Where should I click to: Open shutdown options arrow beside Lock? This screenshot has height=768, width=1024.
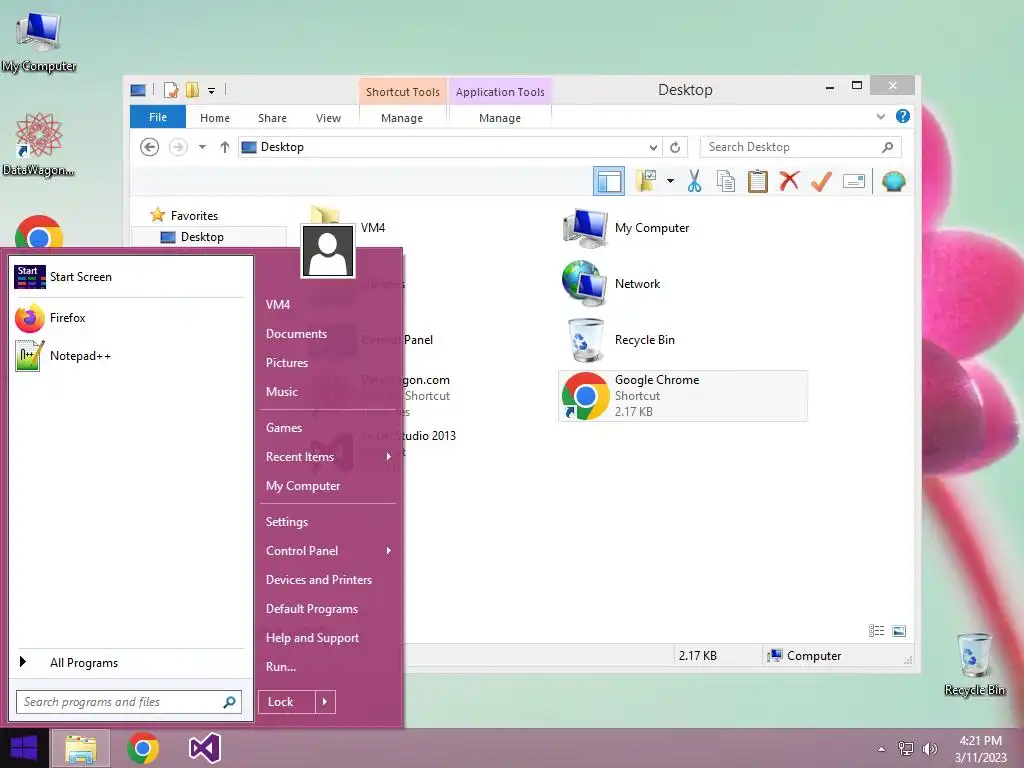click(325, 702)
